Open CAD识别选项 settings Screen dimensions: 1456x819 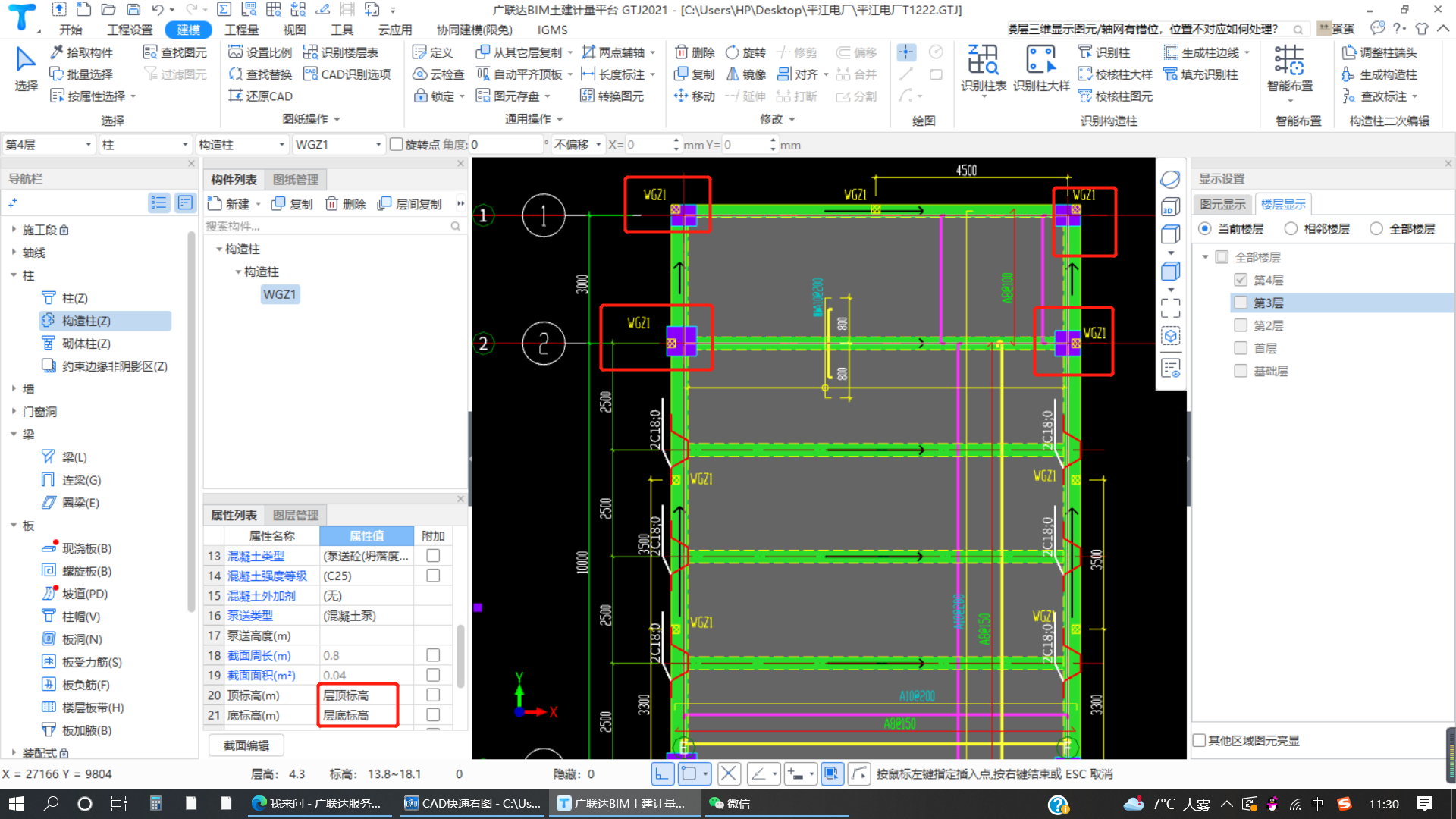[x=347, y=74]
